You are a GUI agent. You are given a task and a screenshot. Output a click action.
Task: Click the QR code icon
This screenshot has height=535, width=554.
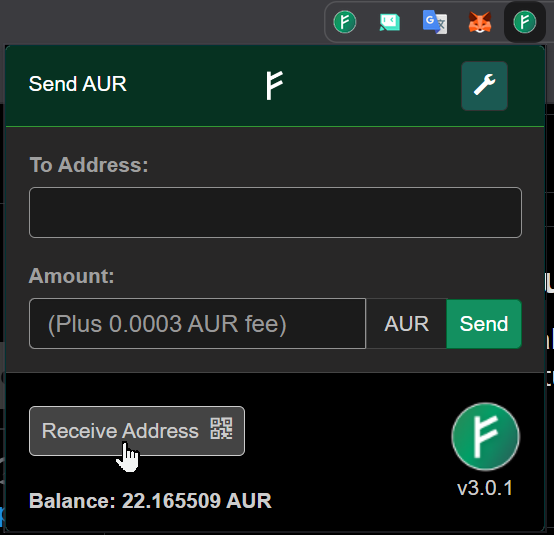(x=222, y=428)
